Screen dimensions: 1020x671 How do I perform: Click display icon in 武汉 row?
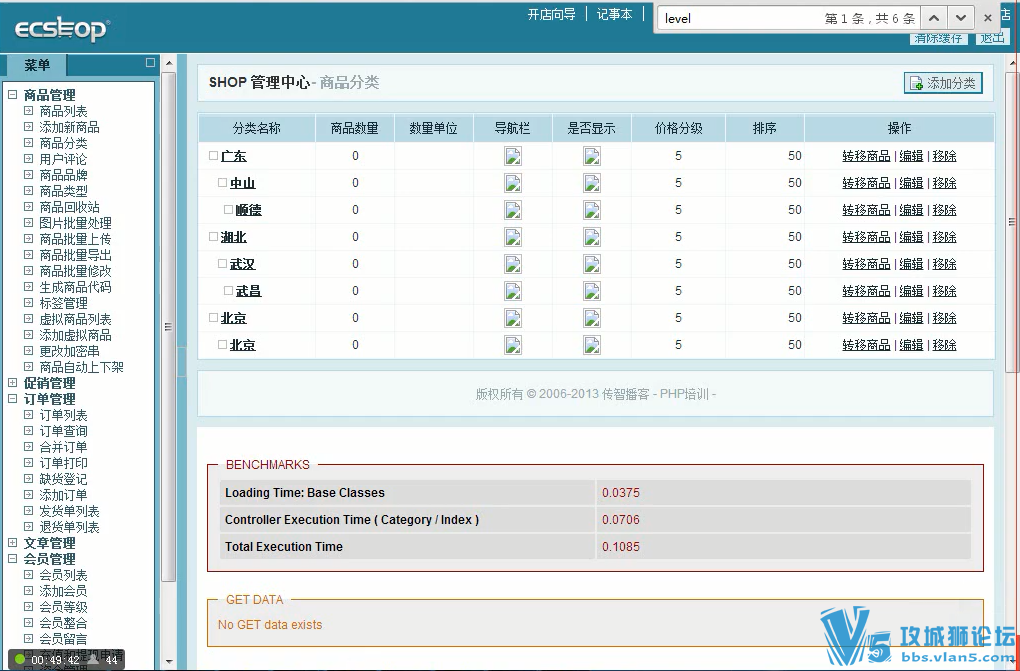[591, 264]
